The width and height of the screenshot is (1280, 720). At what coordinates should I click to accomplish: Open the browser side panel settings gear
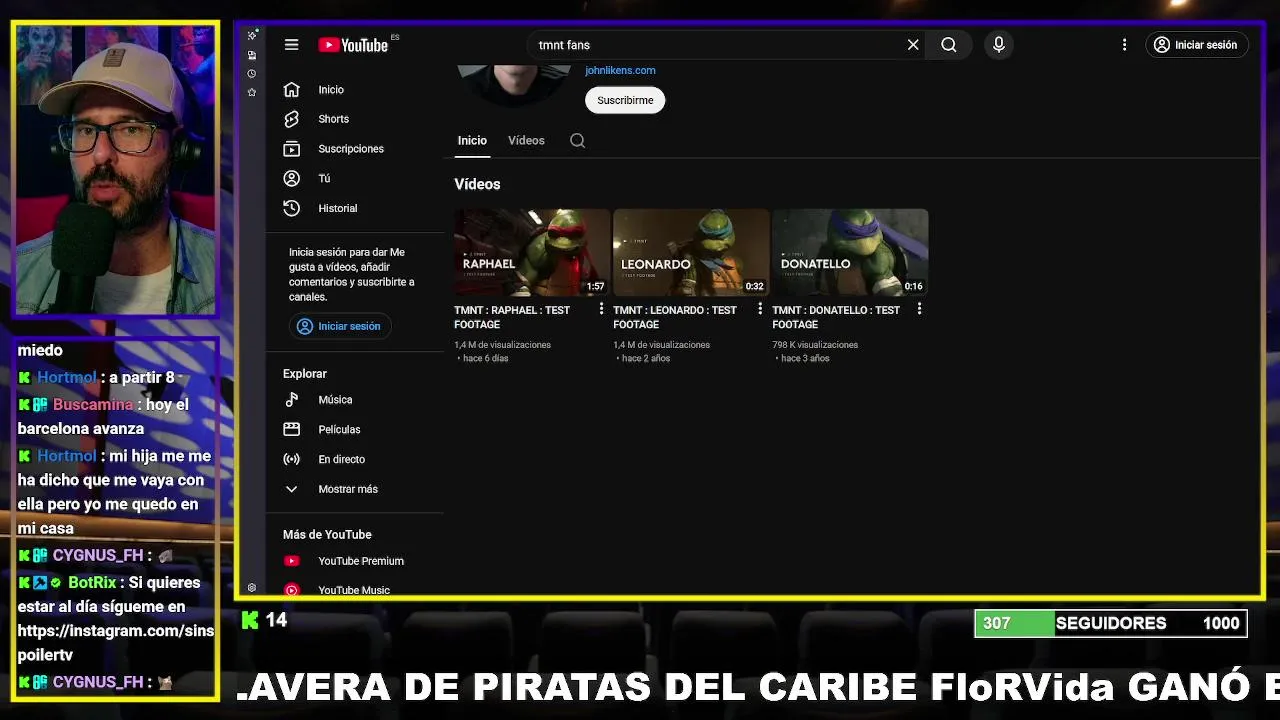252,588
